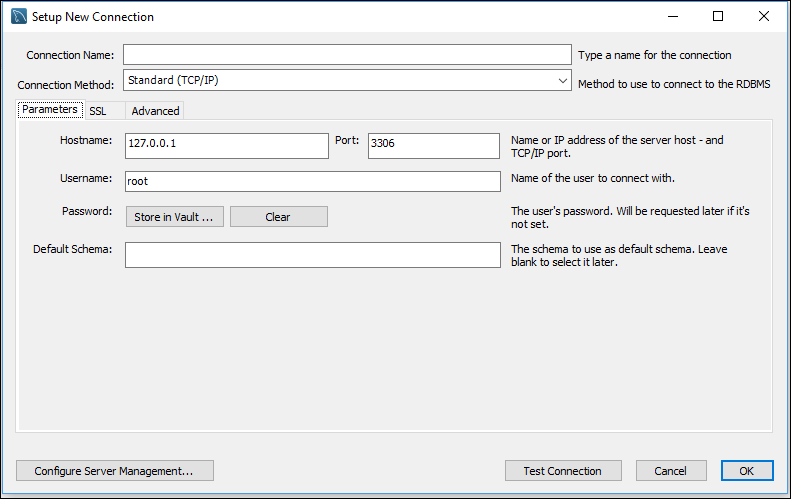Click the 'Default Schema:' label
Viewport: 791px width, 499px height.
click(73, 249)
